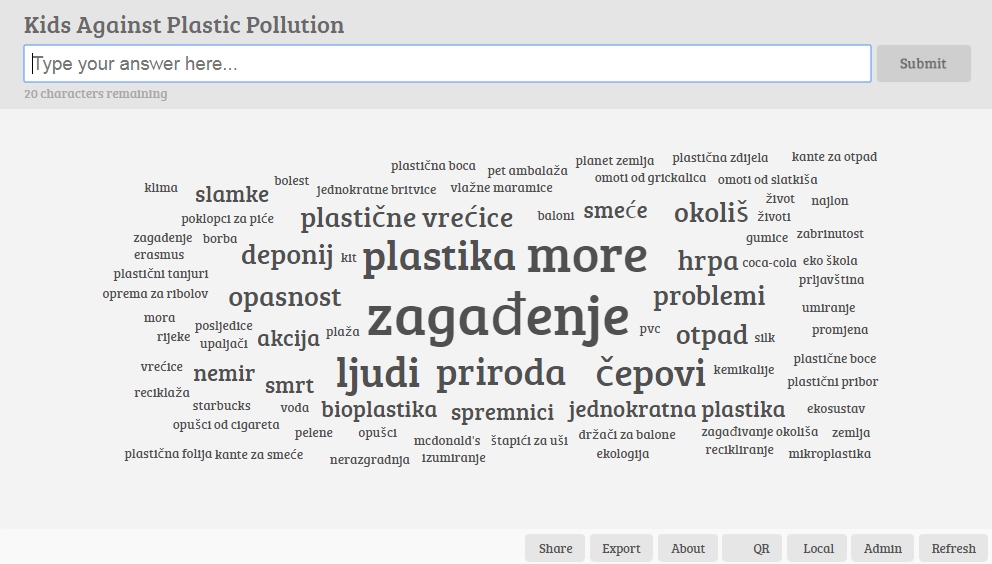The image size is (992, 564).
Task: Click the phrase 'jednokratna plastika'
Action: tap(676, 409)
